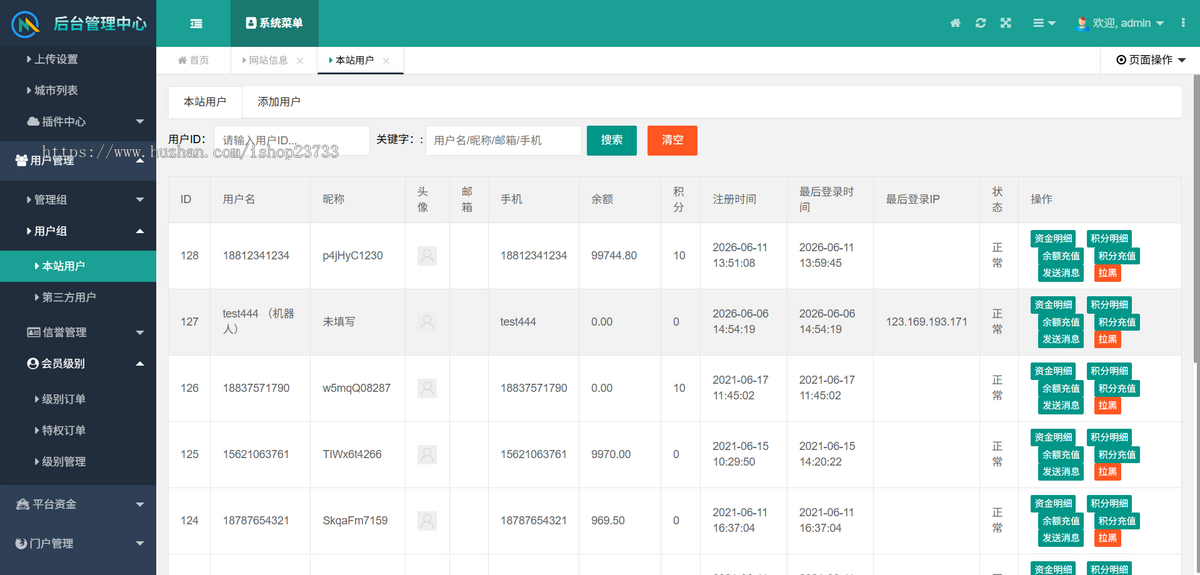The image size is (1200, 575).
Task: Close the 网站信息 page tab
Action: point(300,61)
